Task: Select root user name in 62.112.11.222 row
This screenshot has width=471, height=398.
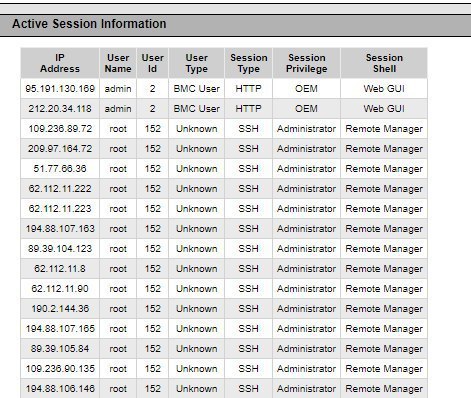Action: coord(118,189)
